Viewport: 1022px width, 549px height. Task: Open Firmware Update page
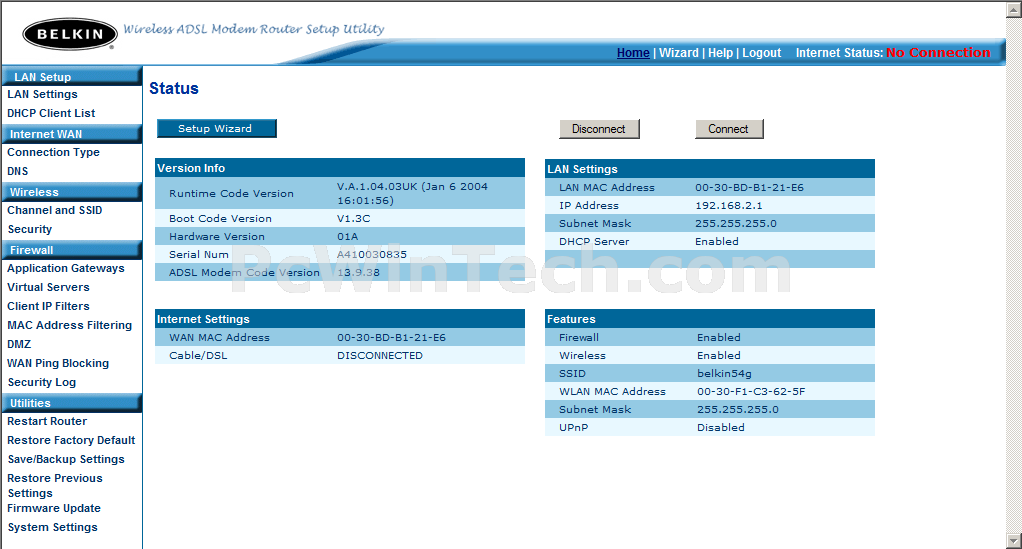54,509
